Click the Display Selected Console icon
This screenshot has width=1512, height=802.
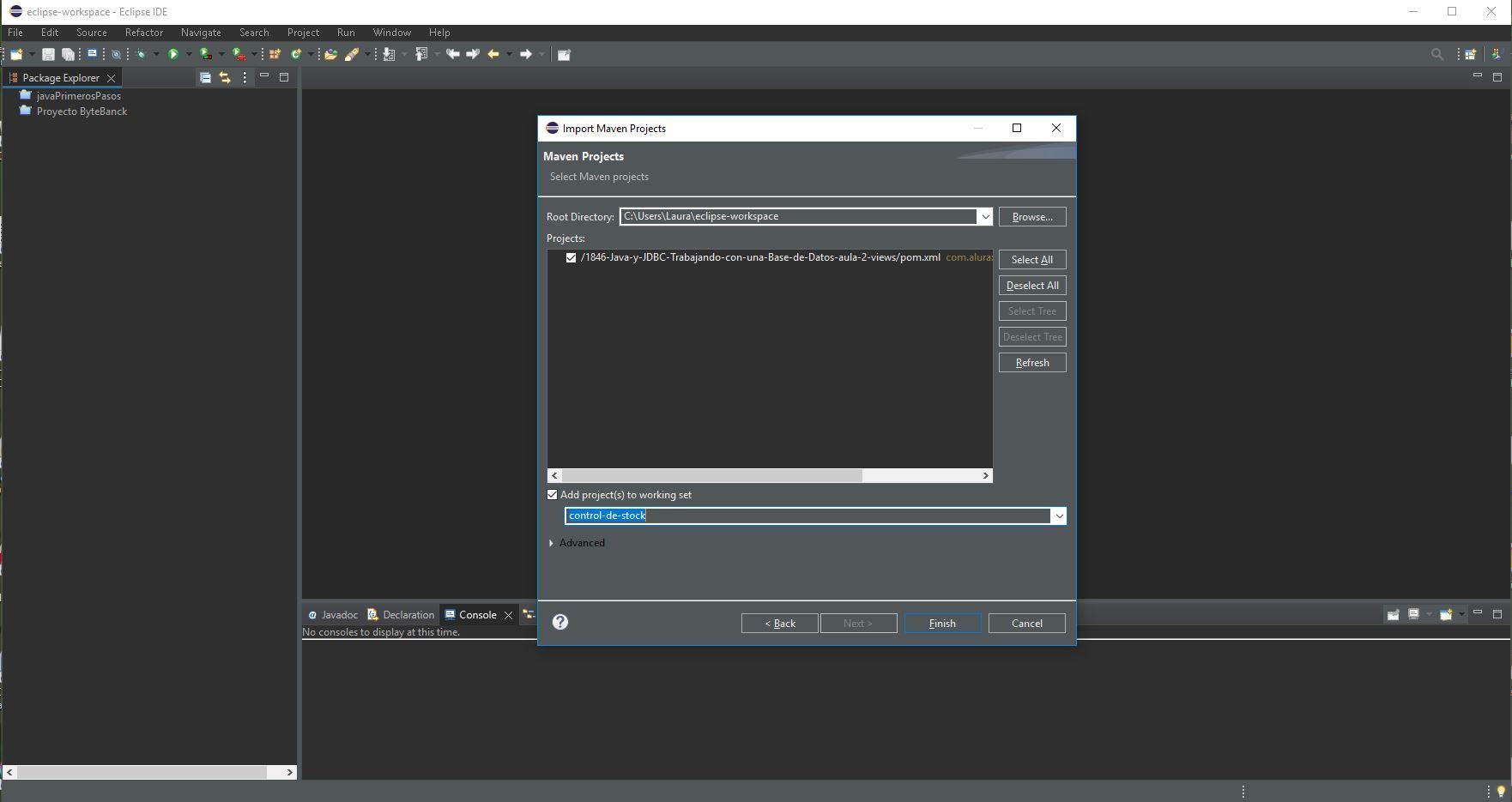coord(1413,614)
